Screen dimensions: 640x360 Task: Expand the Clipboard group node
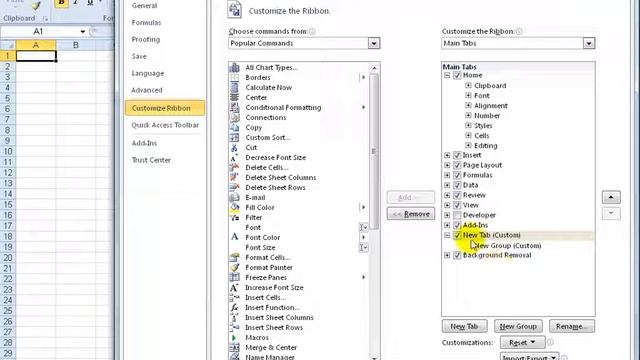[x=468, y=85]
